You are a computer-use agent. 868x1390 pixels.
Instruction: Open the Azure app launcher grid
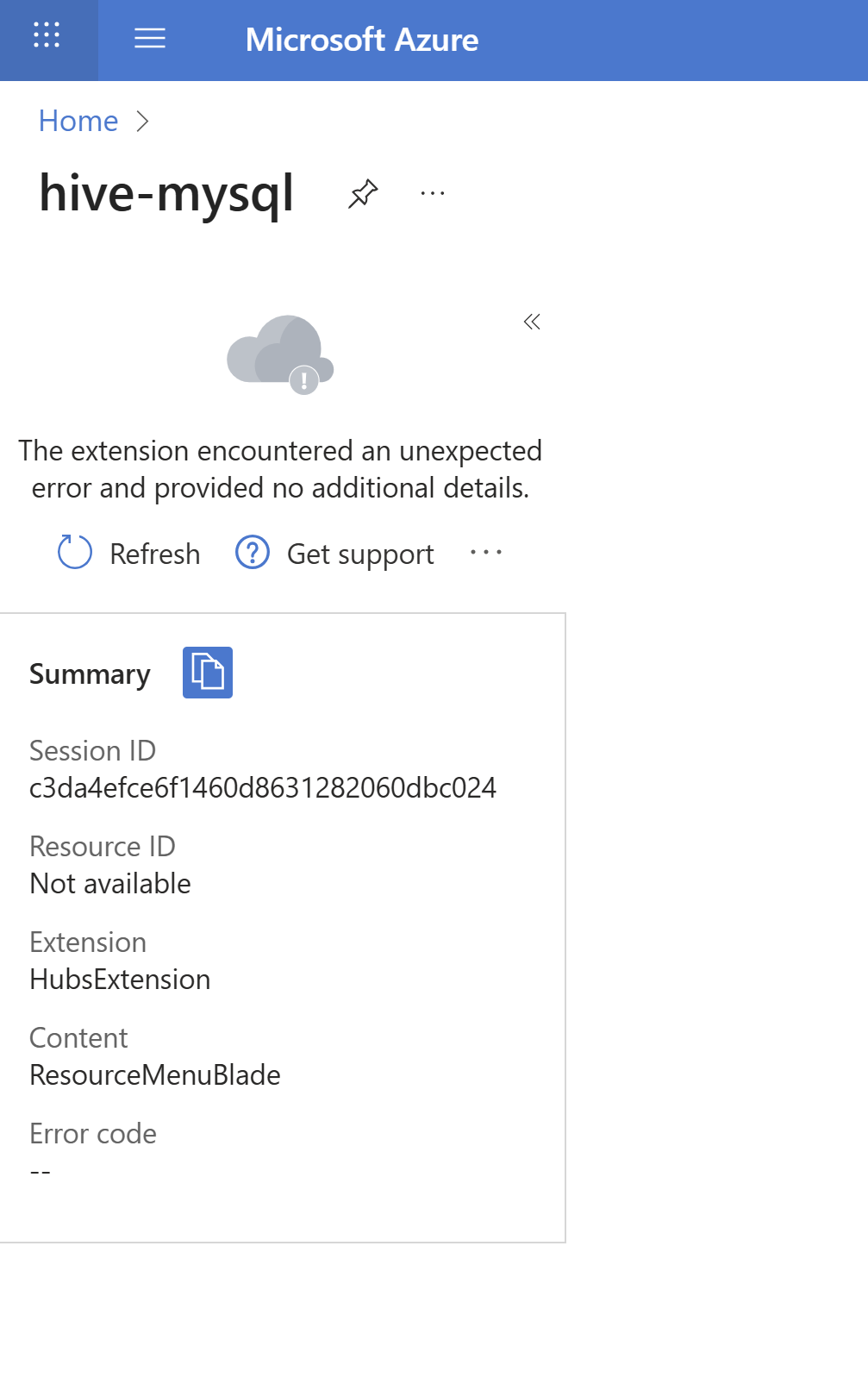point(47,36)
